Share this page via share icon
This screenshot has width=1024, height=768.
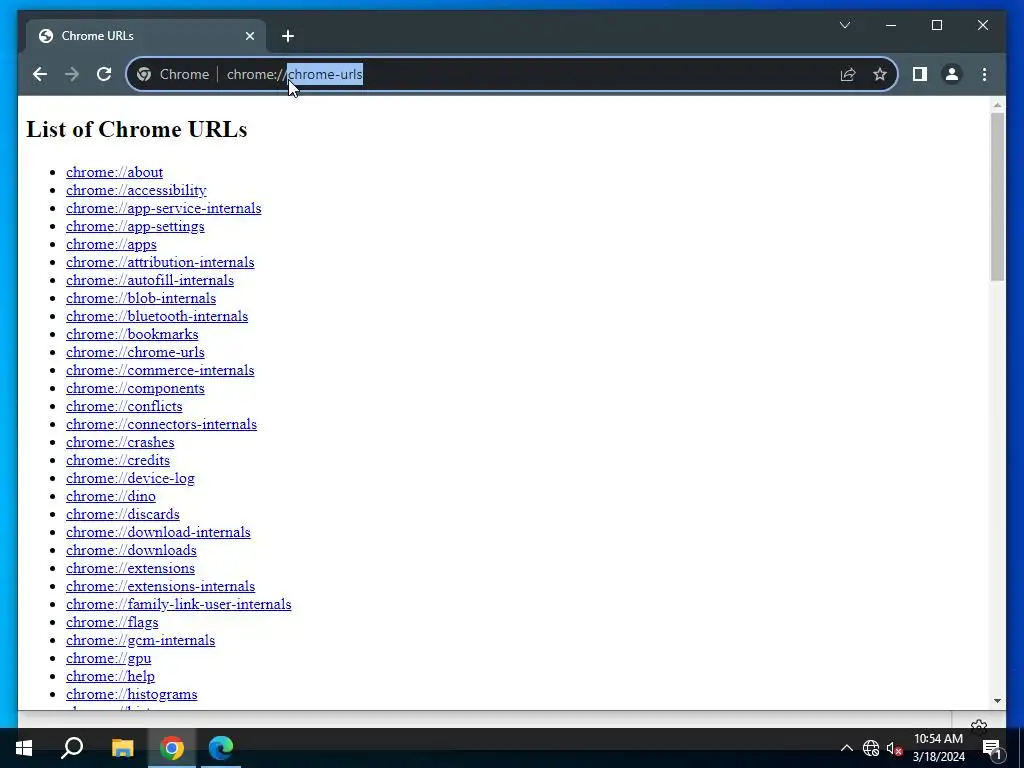[848, 74]
